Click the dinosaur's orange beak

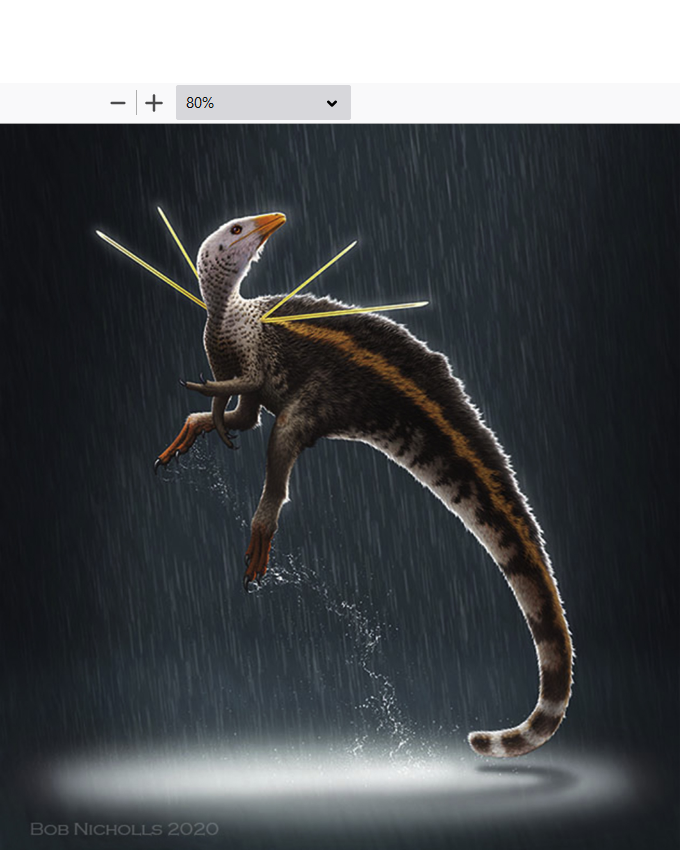pos(270,222)
